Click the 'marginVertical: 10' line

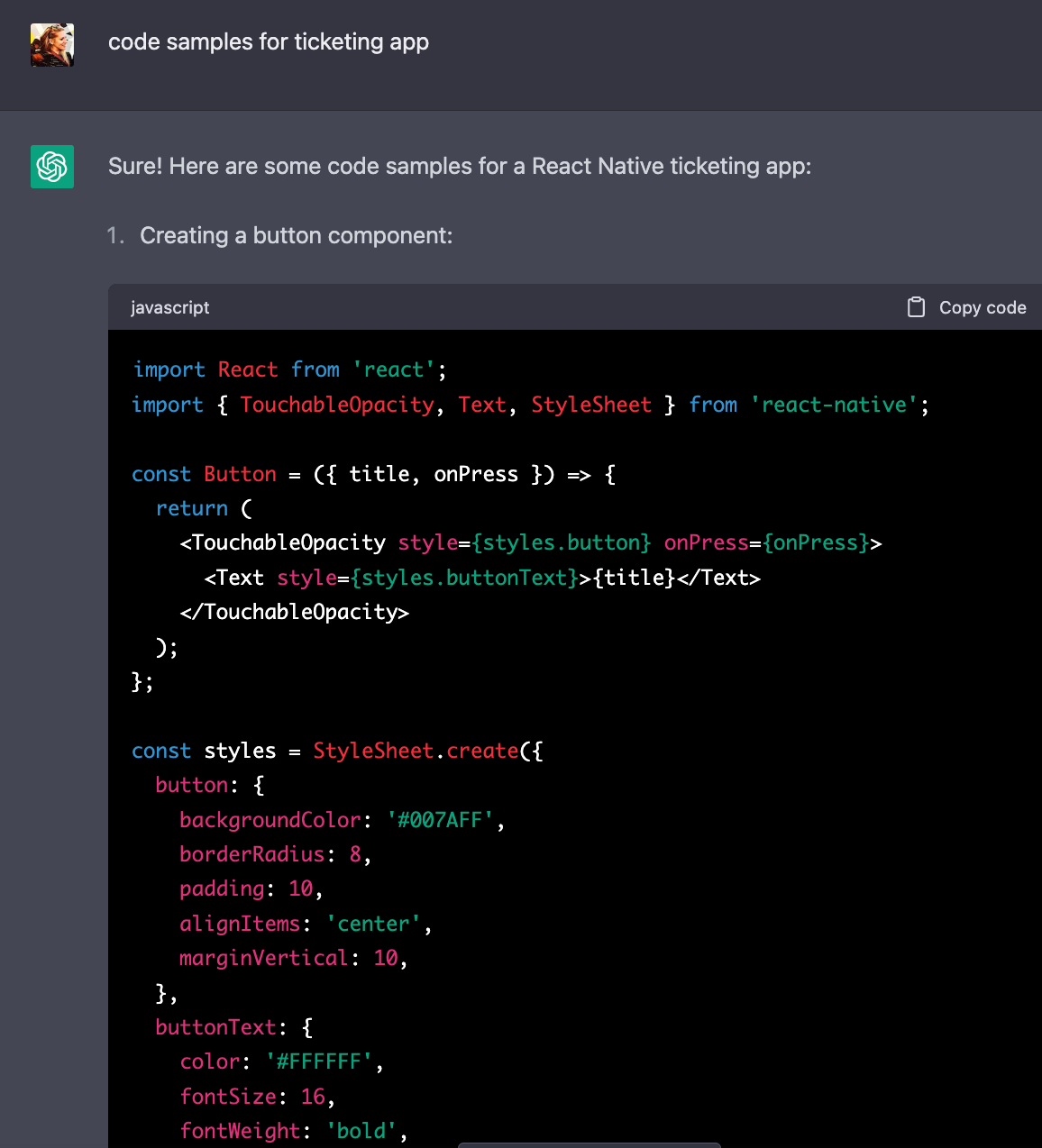click(x=294, y=958)
